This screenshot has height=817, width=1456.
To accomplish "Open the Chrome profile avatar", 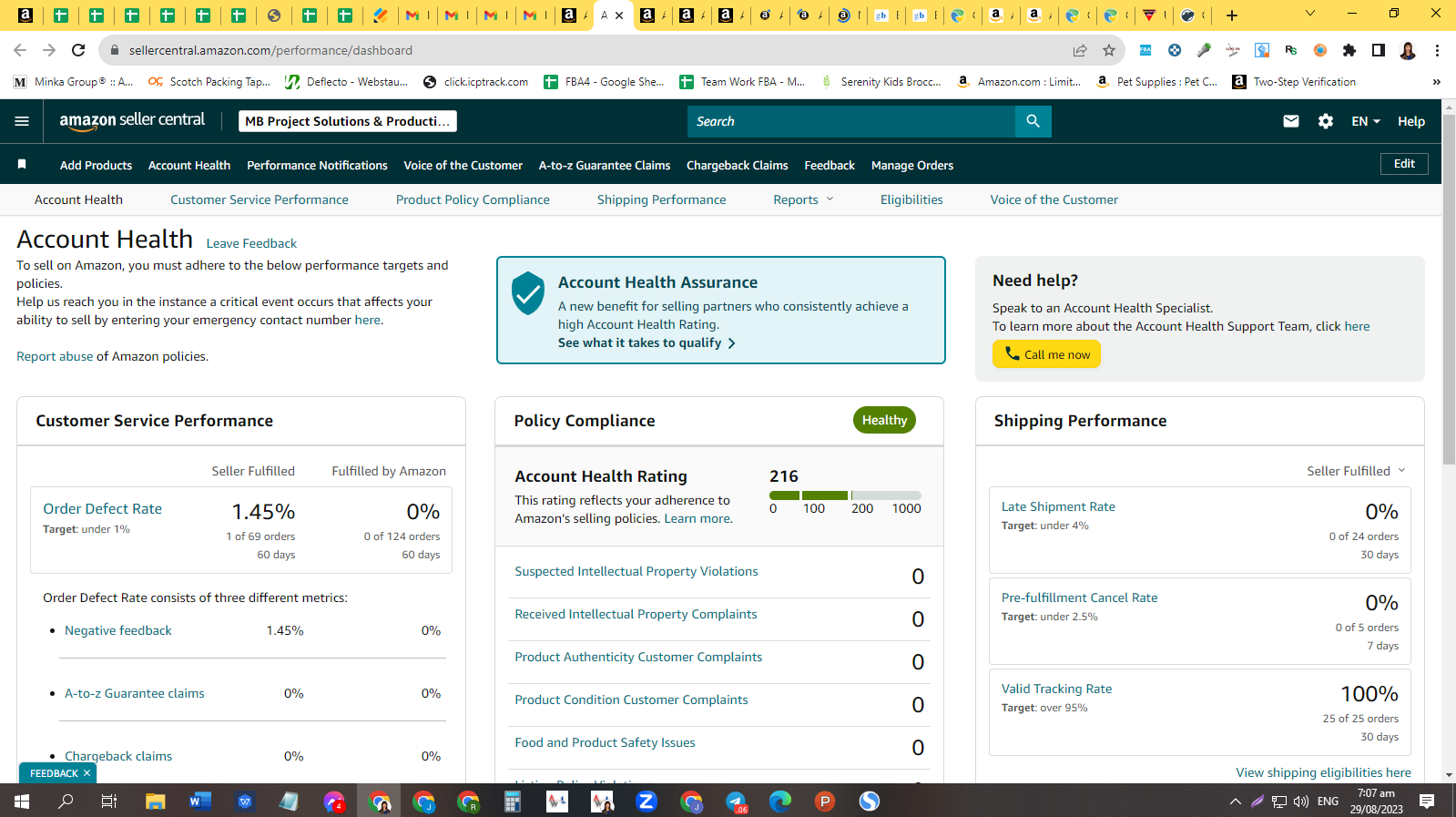I will pos(1408,50).
